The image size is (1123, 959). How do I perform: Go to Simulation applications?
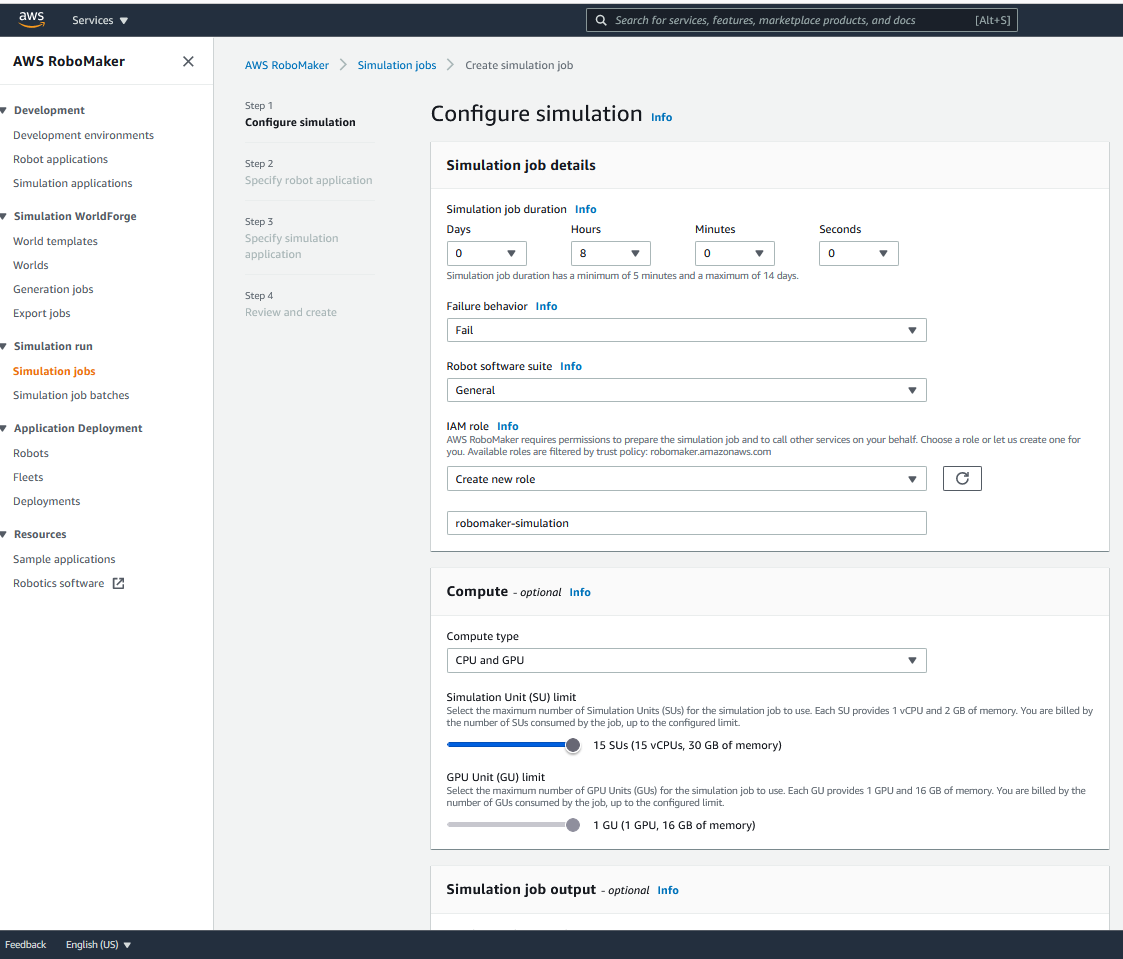(72, 183)
